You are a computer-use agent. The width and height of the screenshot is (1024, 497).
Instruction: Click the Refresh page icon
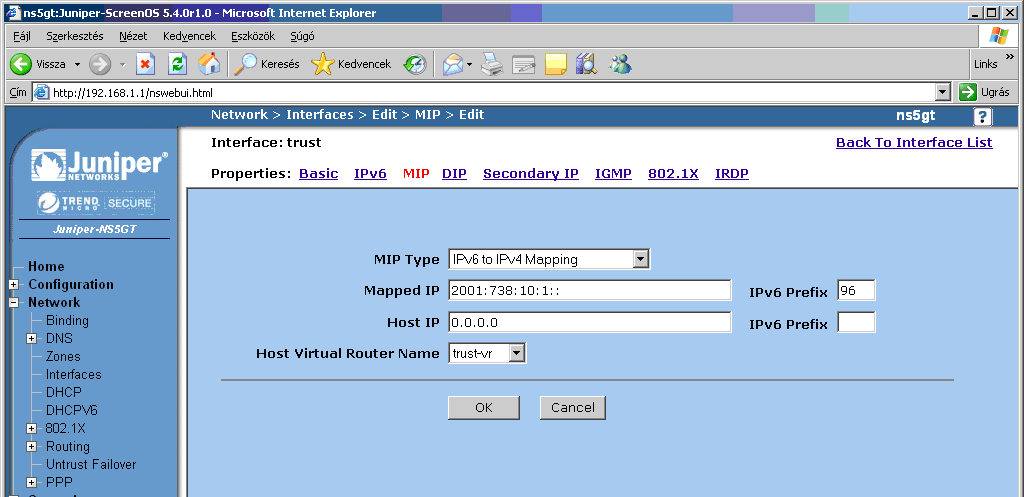[177, 64]
